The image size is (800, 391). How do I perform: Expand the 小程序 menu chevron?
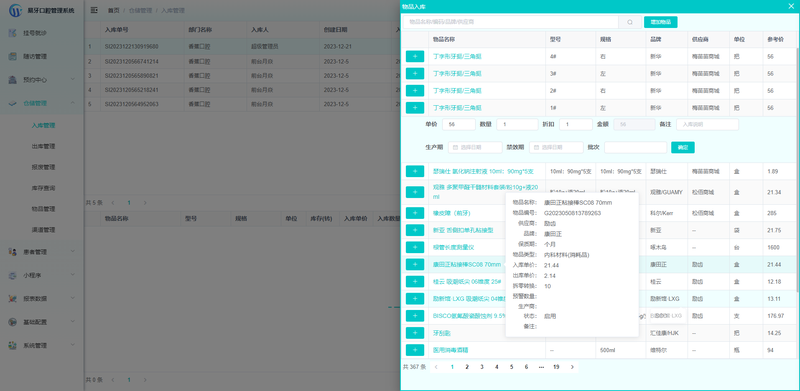[x=72, y=275]
